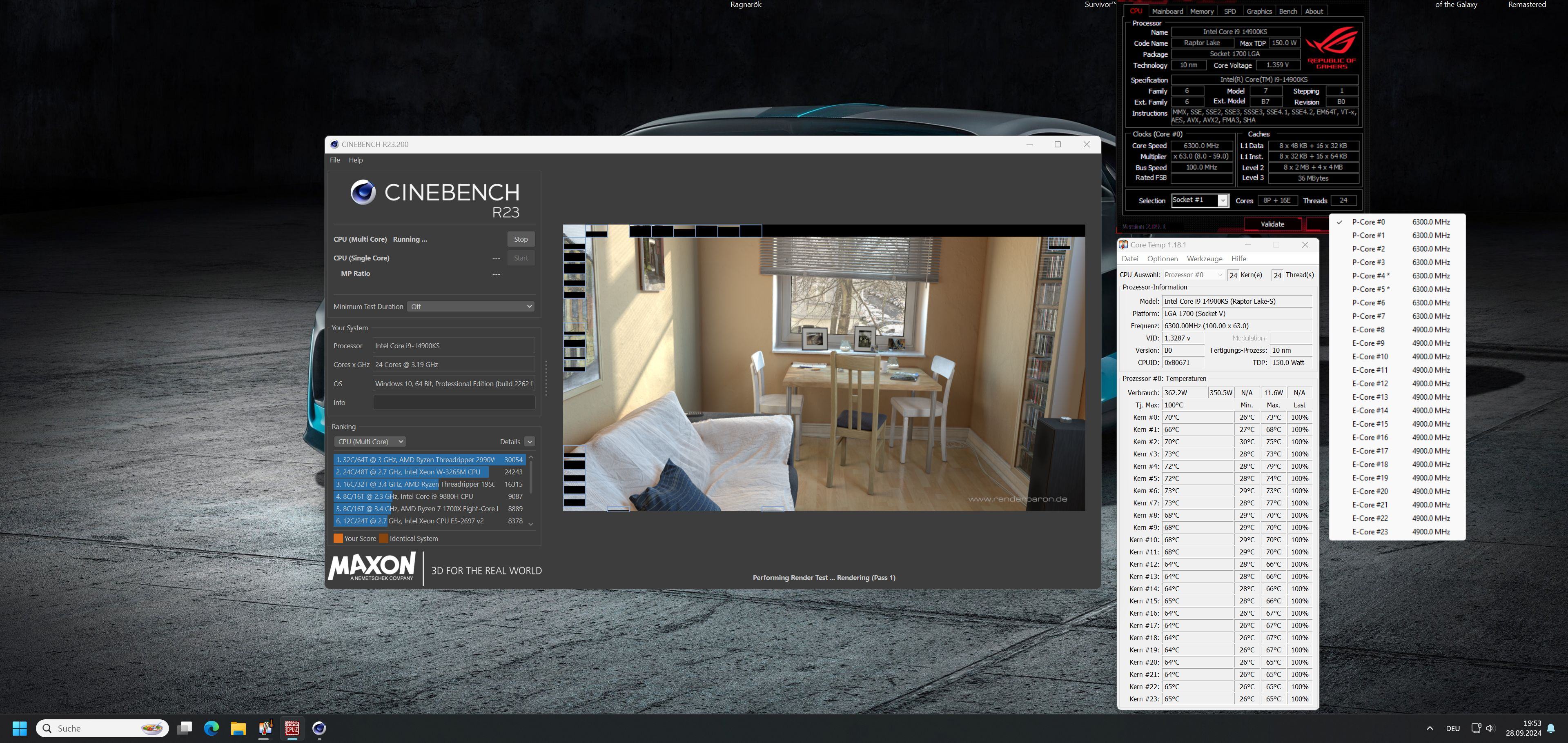1568x743 pixels.
Task: Select E-Core #8 from clock list
Action: coord(1368,330)
